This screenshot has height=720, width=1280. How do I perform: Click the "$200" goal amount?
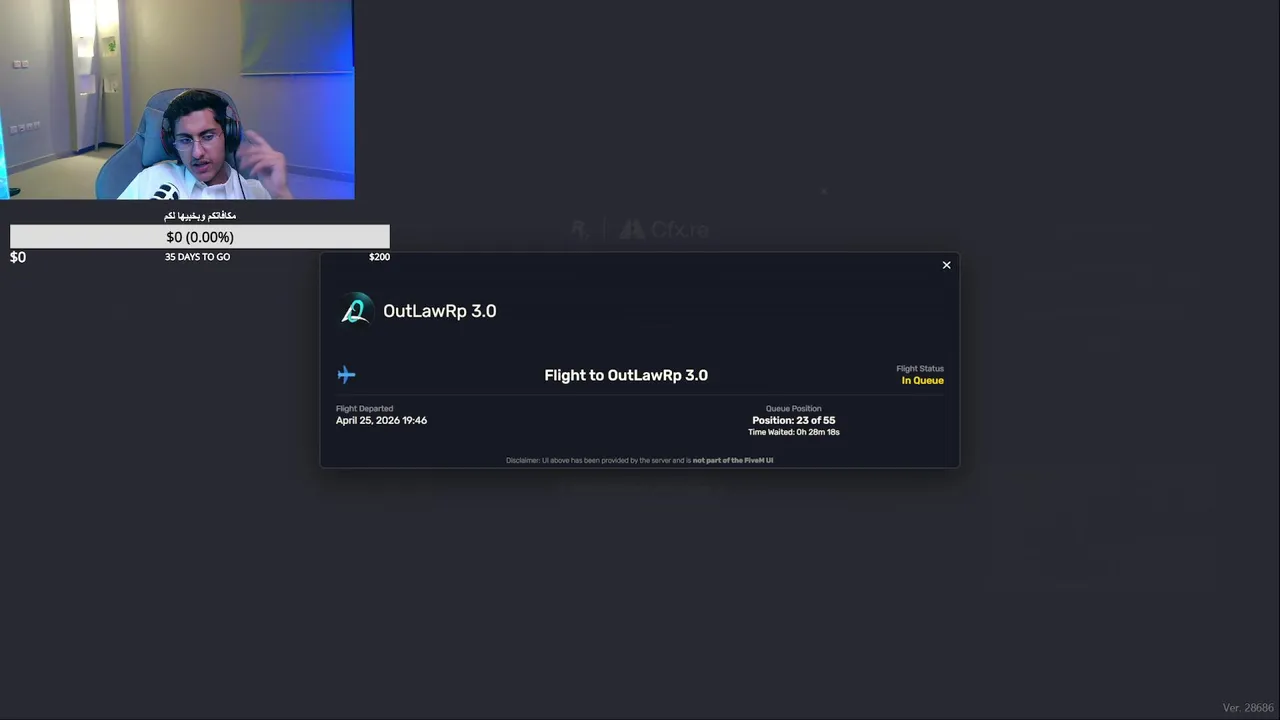point(379,257)
